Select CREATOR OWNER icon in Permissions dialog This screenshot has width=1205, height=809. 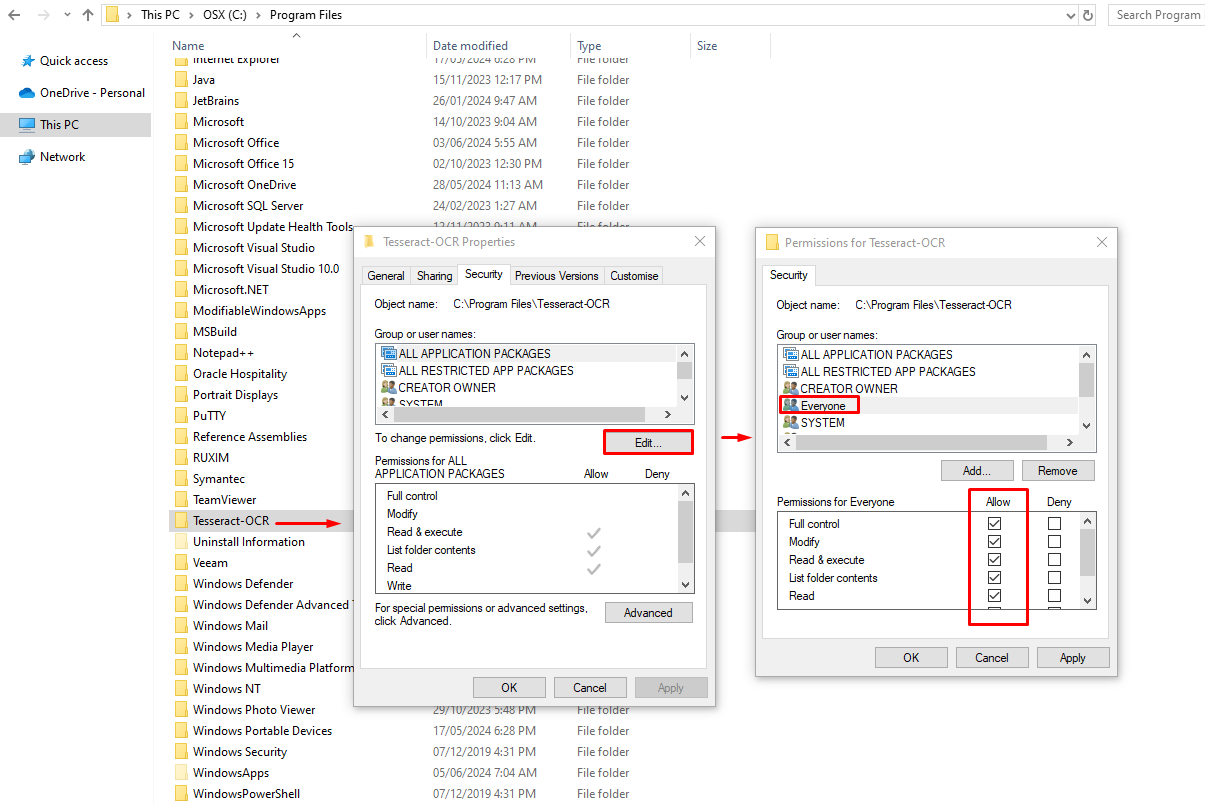tap(791, 389)
